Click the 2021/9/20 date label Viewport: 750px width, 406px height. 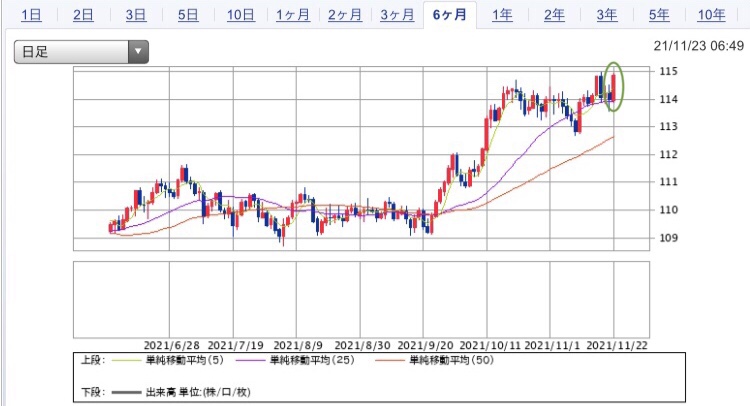coord(426,345)
